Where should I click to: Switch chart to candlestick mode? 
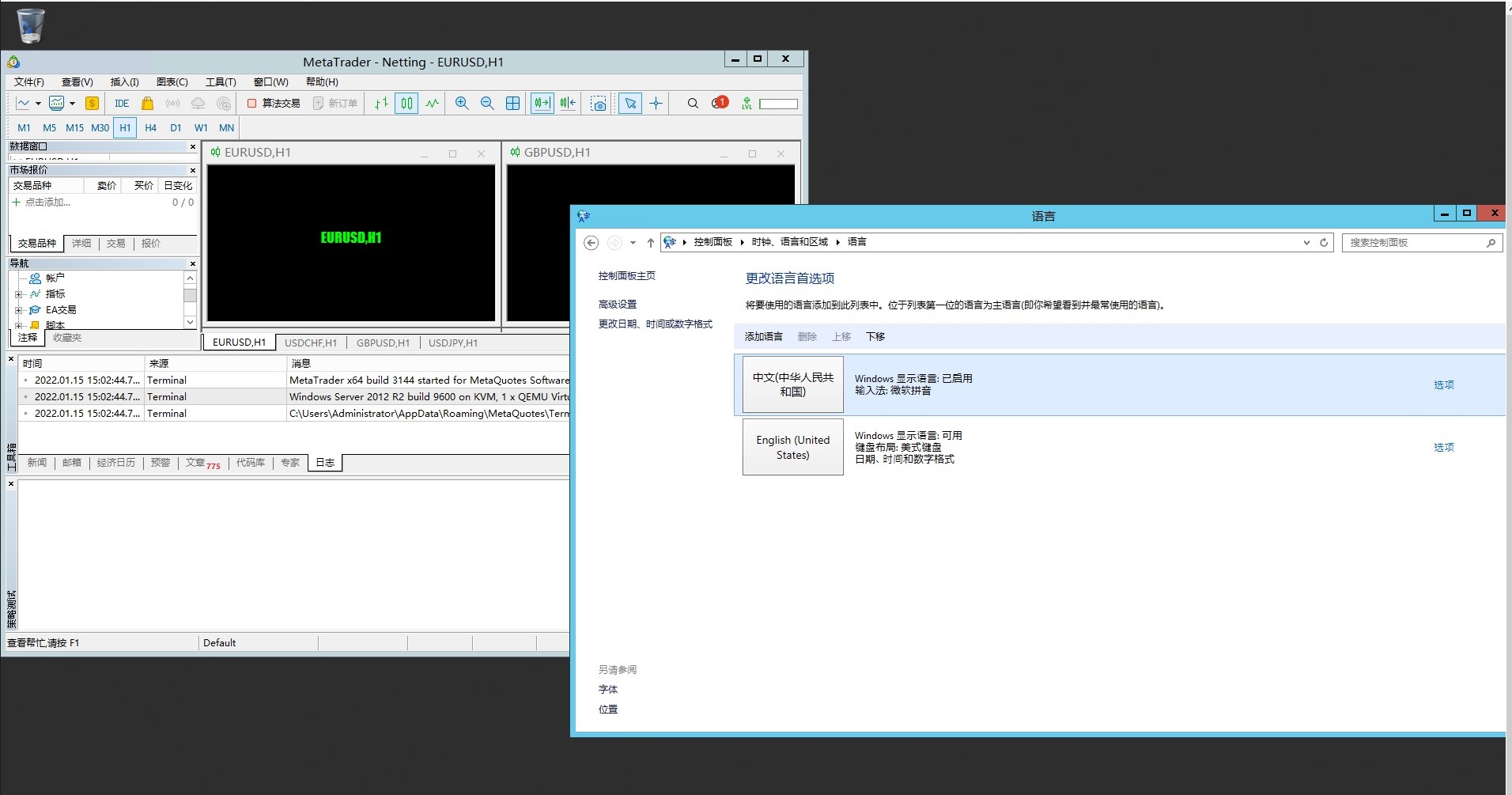pos(406,104)
